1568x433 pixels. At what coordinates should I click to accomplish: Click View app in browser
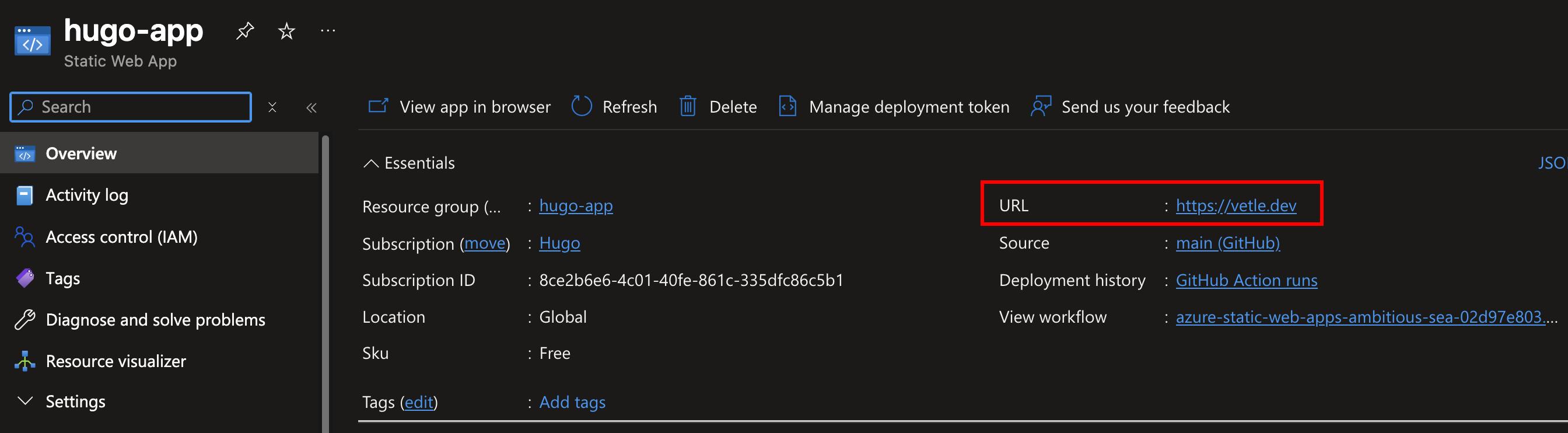[460, 107]
